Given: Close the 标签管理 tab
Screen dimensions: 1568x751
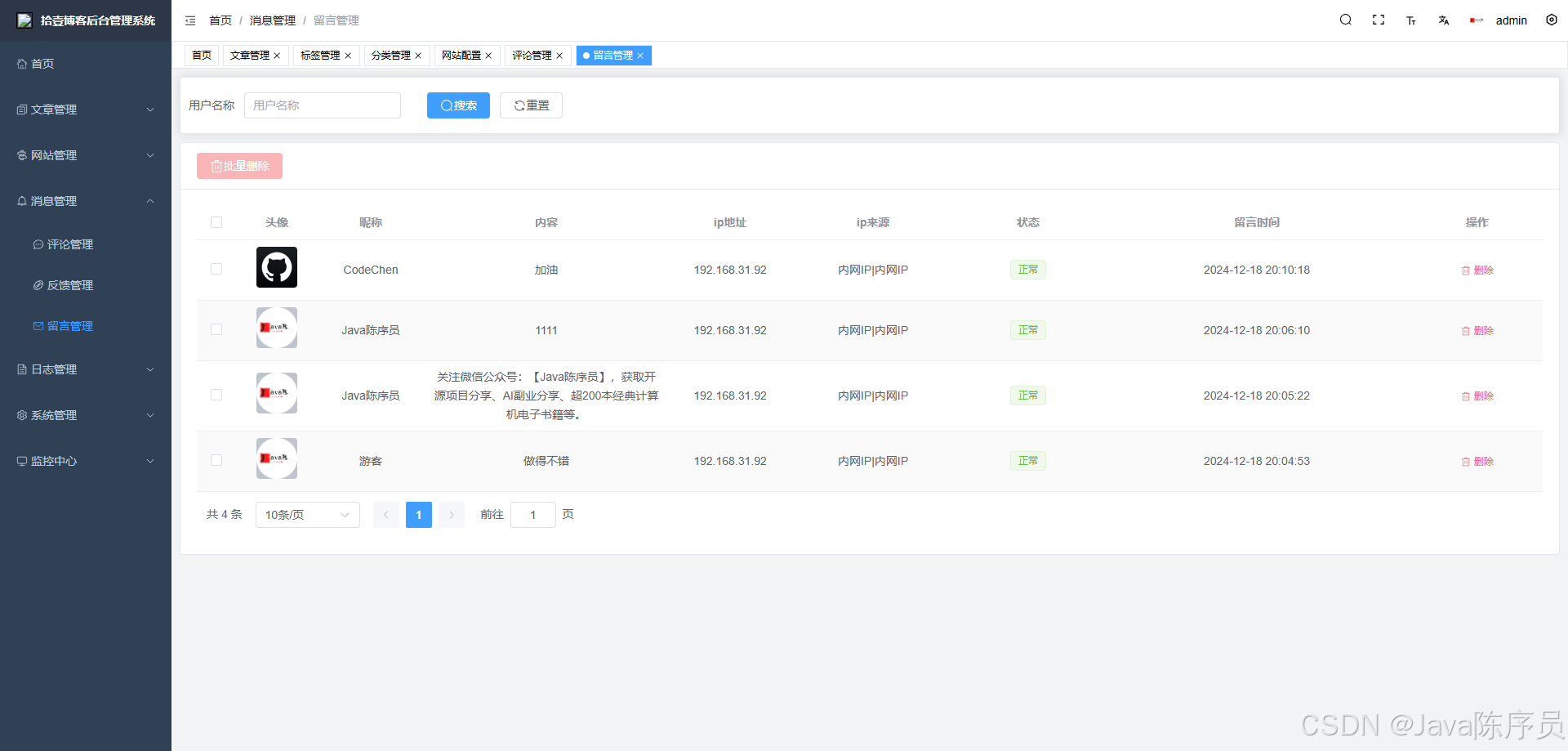Looking at the screenshot, I should [x=348, y=56].
